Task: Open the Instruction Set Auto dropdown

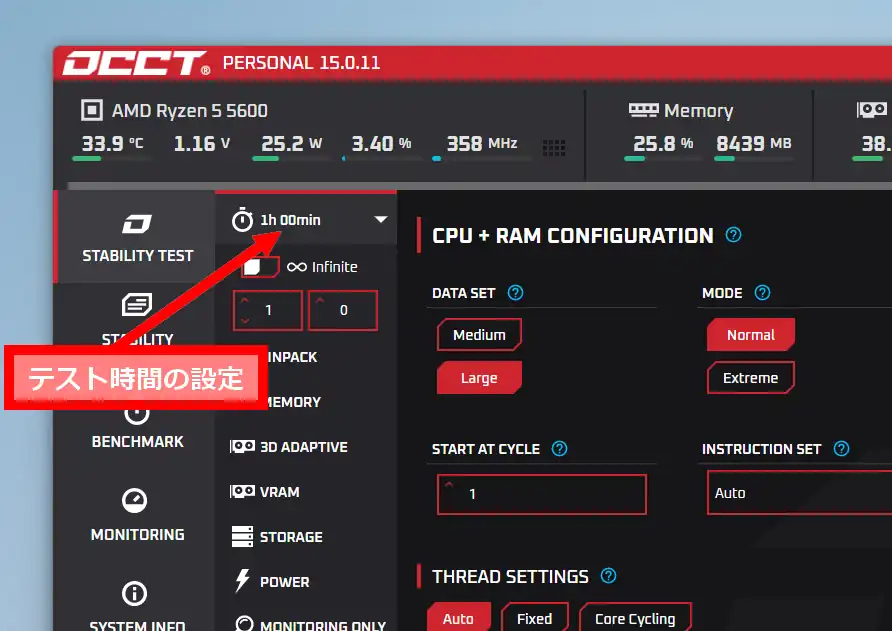Action: [x=798, y=493]
